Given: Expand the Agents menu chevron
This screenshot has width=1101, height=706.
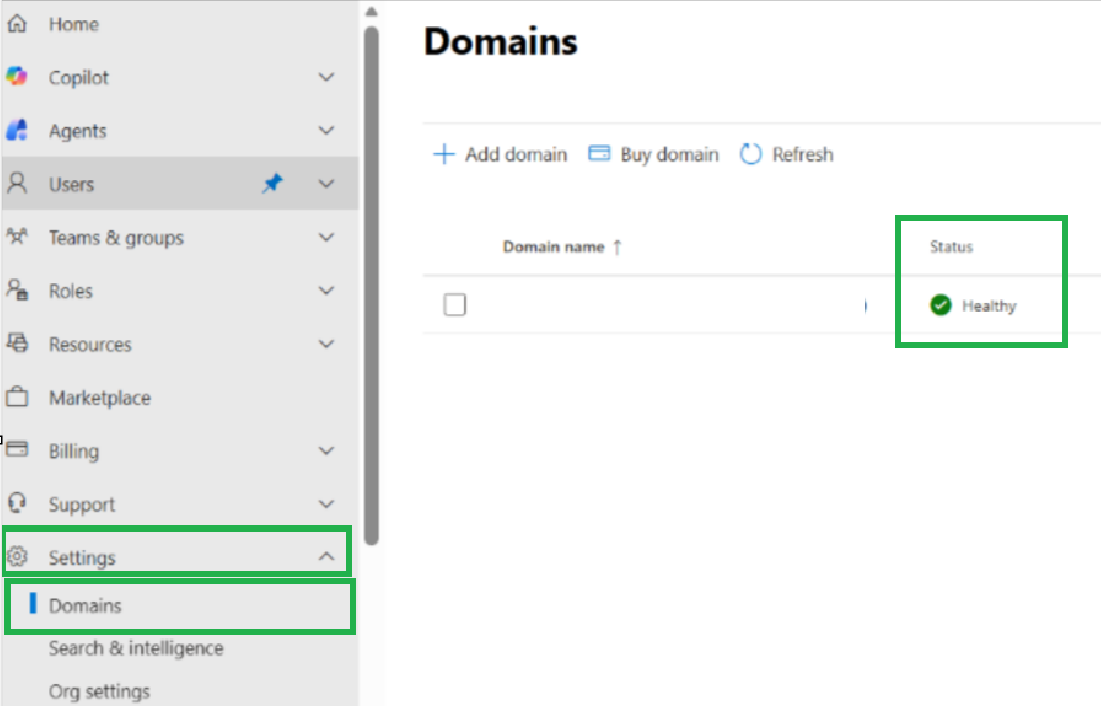Looking at the screenshot, I should coord(326,130).
